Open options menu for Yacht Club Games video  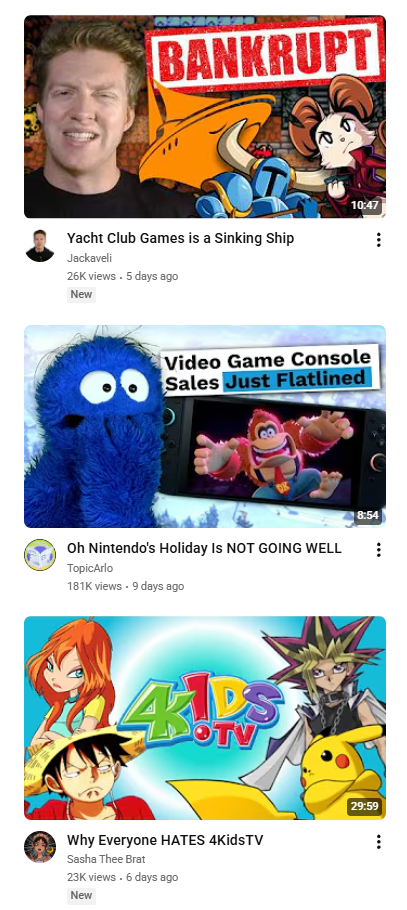click(379, 240)
